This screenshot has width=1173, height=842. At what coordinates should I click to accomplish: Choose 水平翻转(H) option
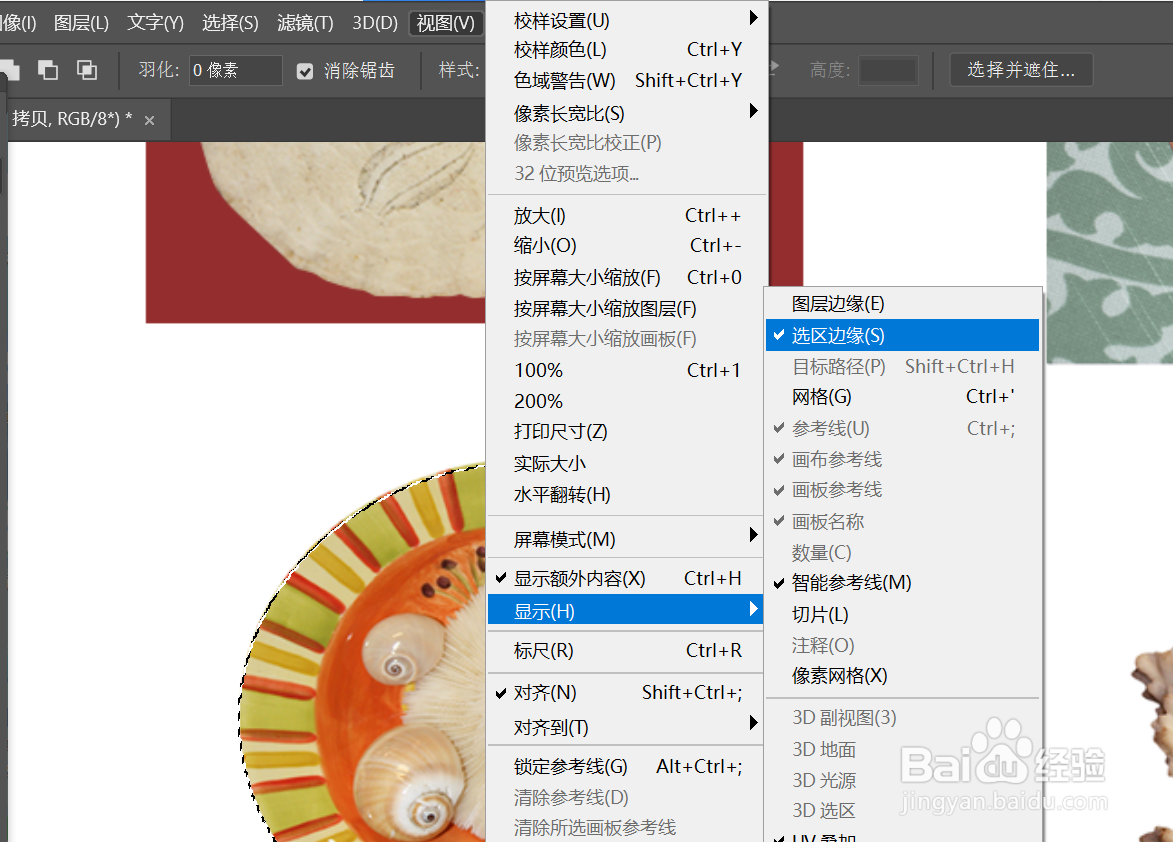click(626, 494)
